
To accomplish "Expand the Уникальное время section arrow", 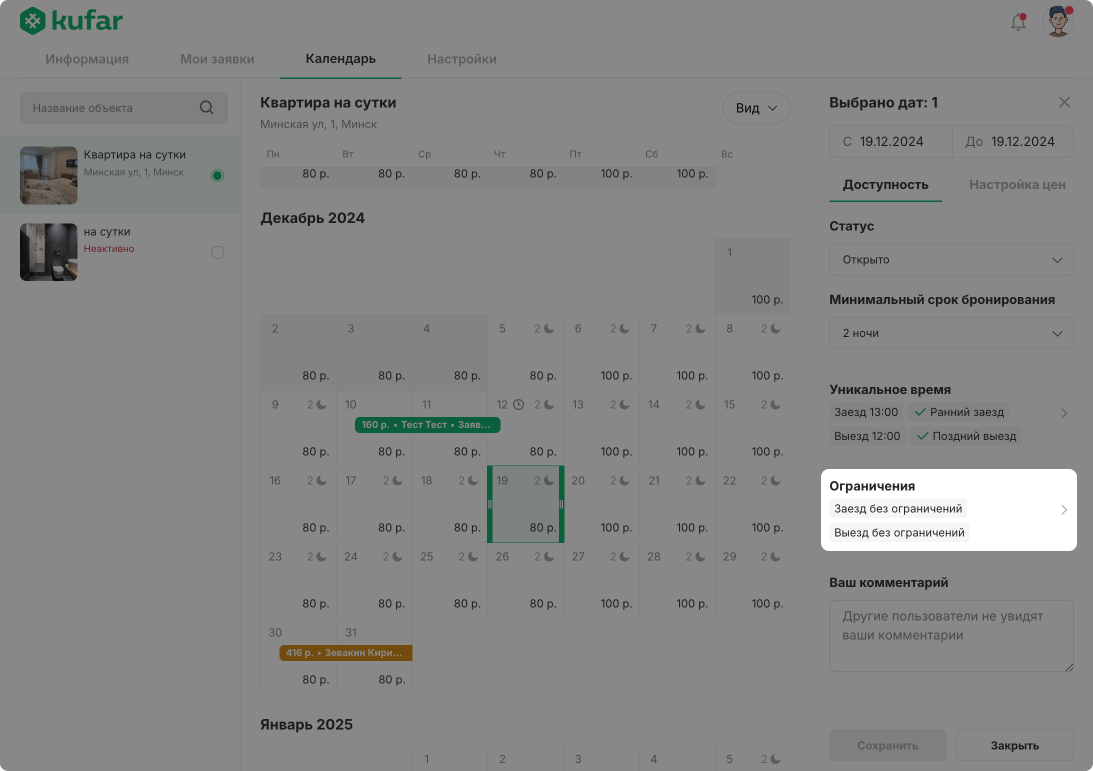I will coord(1064,413).
